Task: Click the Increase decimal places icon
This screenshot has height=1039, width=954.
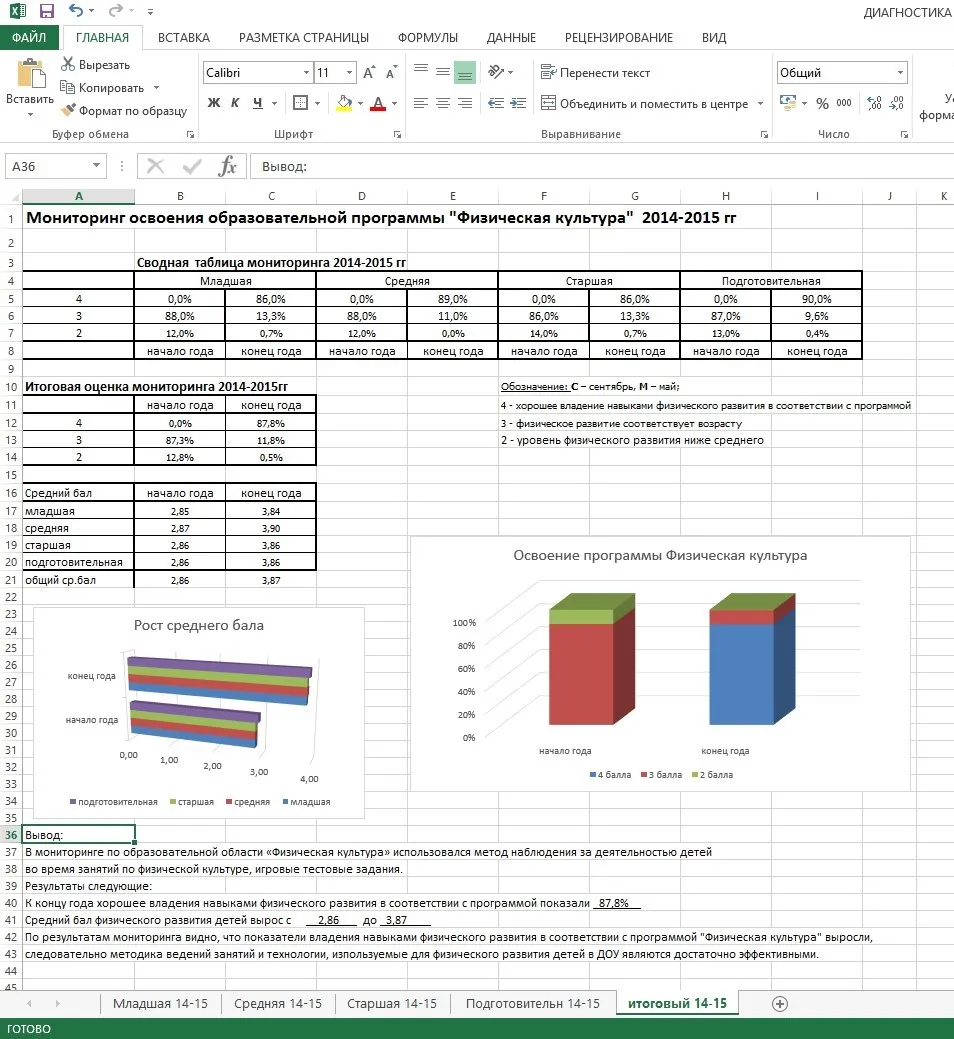Action: (874, 103)
